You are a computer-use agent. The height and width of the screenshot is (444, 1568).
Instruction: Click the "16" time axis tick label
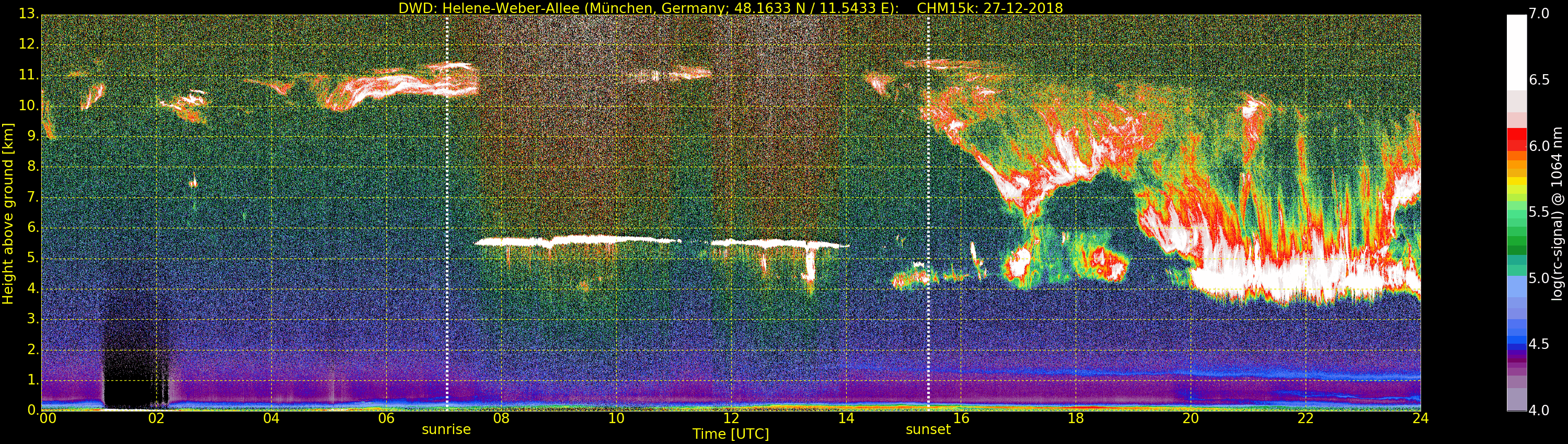[x=961, y=418]
